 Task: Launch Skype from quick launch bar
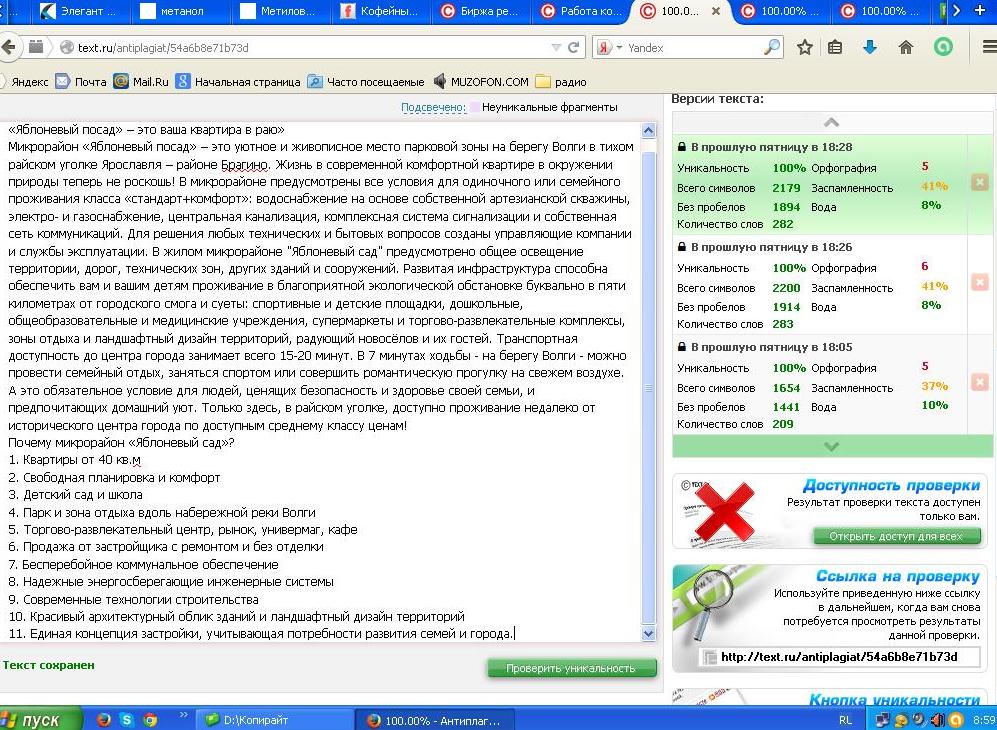click(127, 720)
